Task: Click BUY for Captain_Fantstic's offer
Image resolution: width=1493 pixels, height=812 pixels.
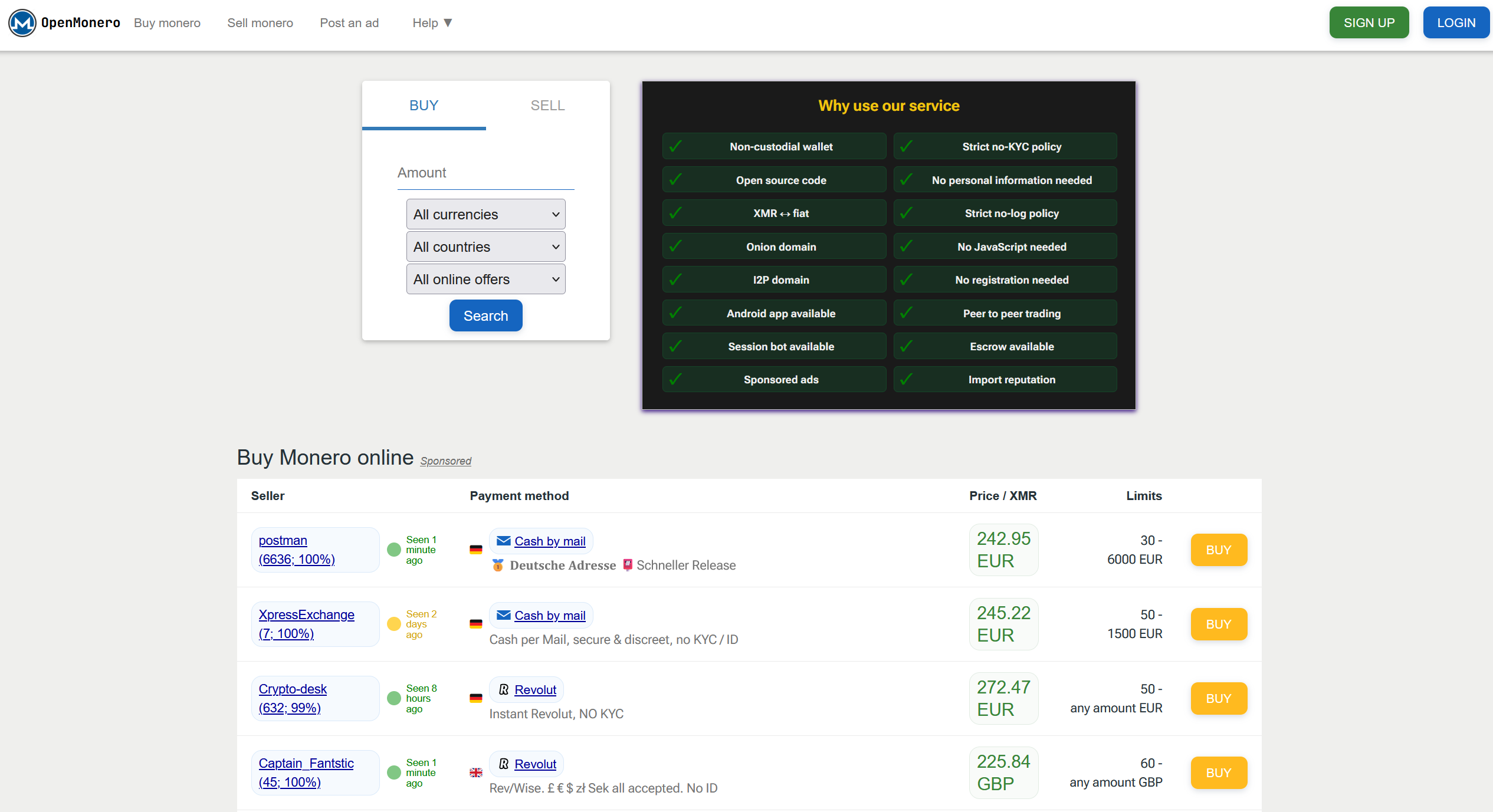Action: coord(1219,772)
